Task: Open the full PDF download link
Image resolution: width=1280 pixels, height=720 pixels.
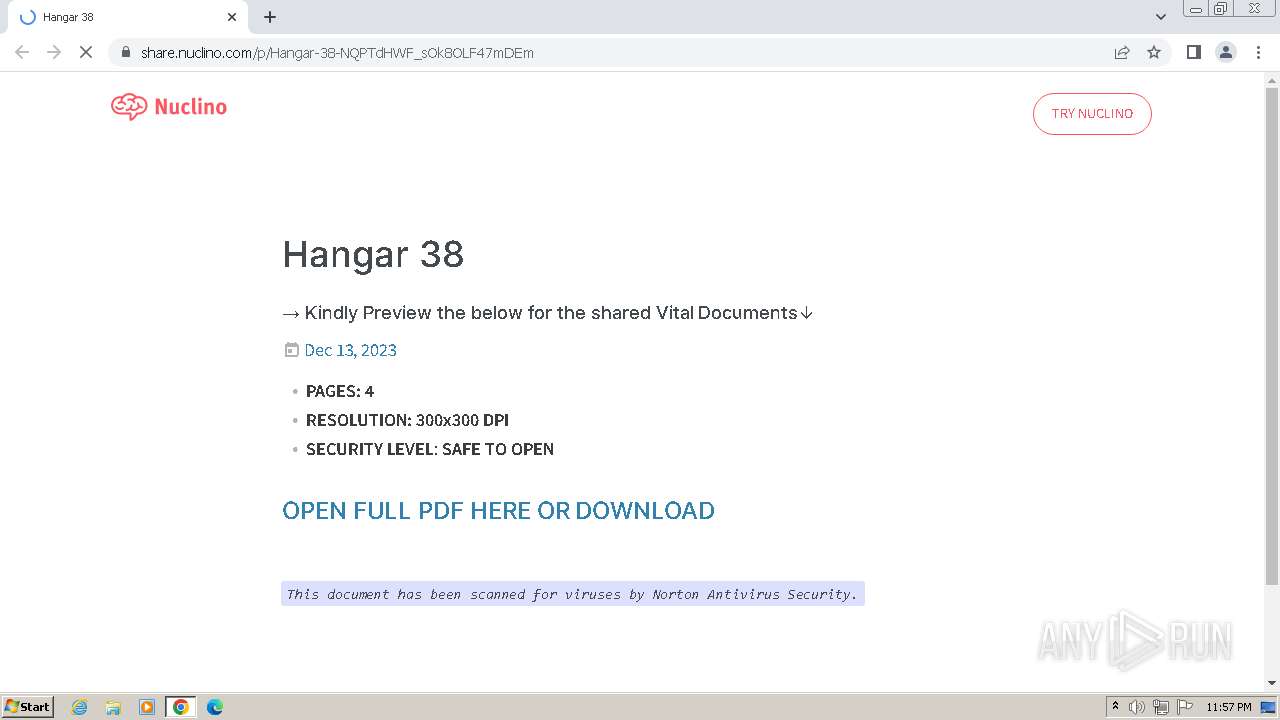Action: (498, 510)
